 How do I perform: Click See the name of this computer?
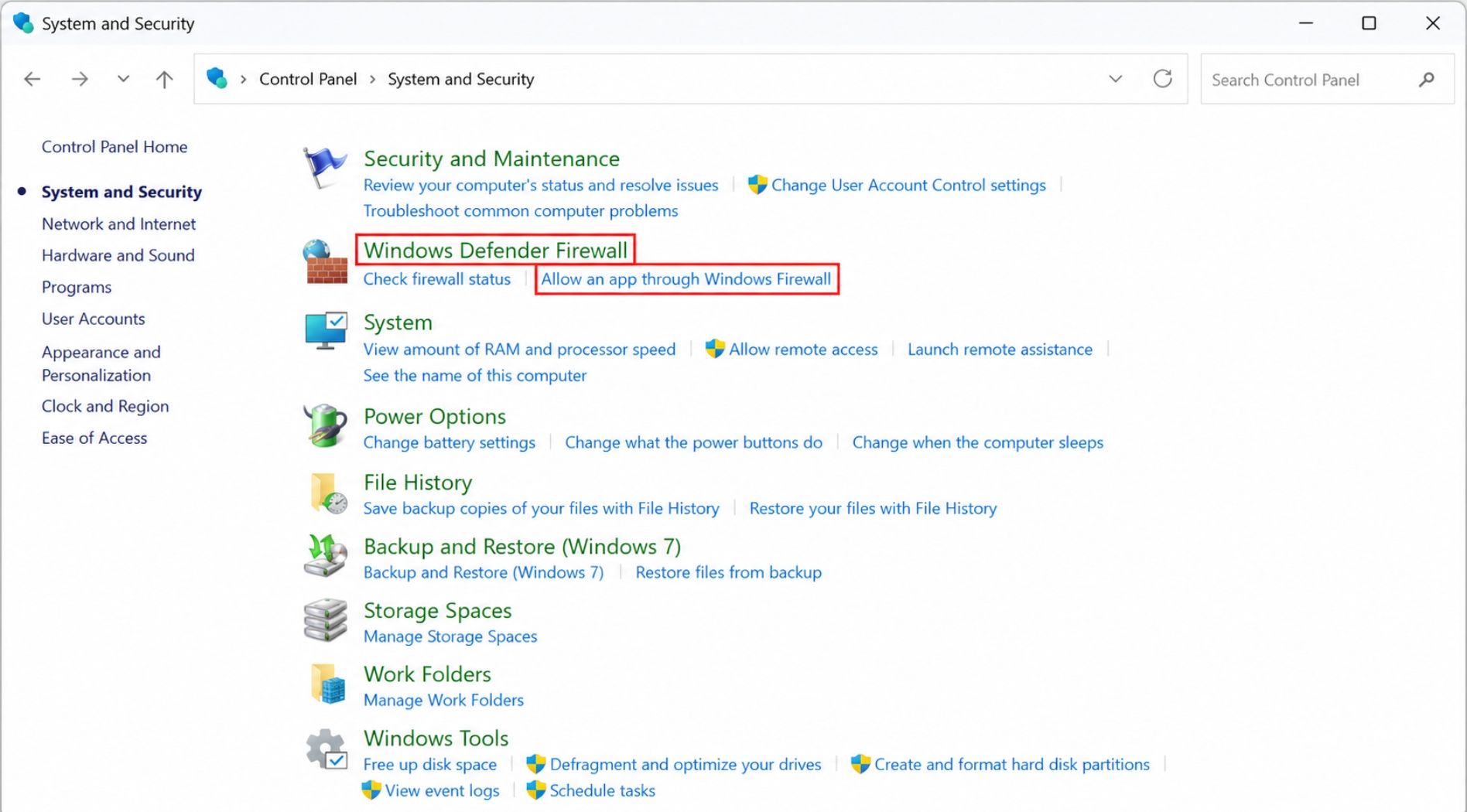pyautogui.click(x=475, y=376)
